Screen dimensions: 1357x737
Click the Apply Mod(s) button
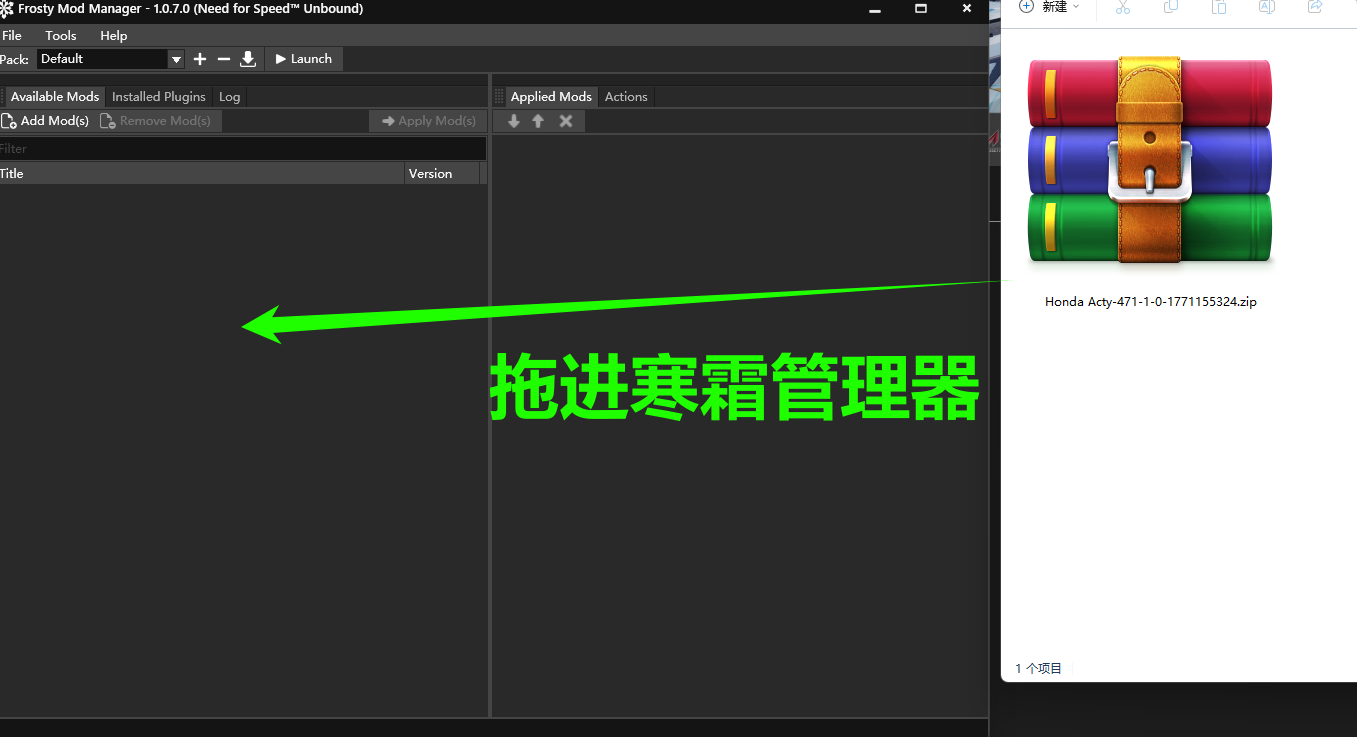[428, 121]
